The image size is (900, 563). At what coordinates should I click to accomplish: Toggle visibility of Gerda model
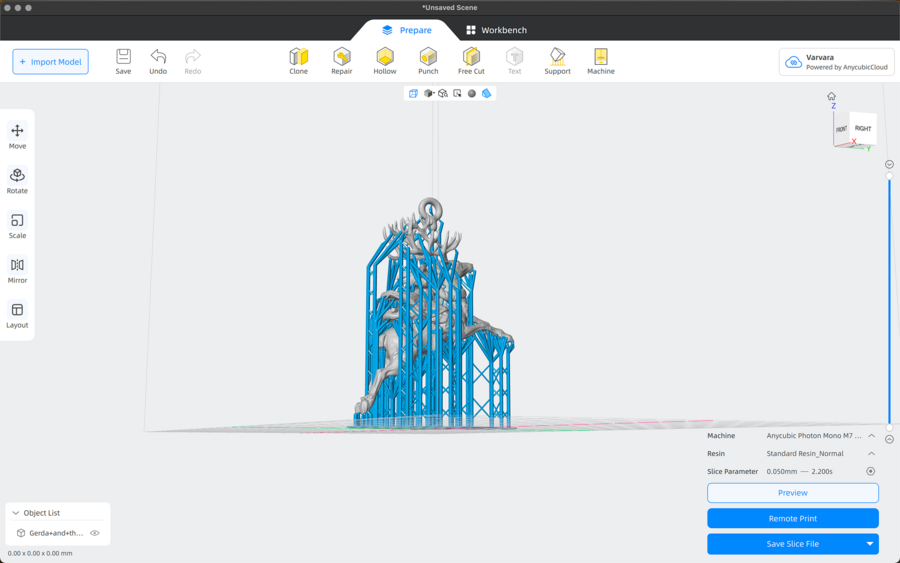point(95,533)
